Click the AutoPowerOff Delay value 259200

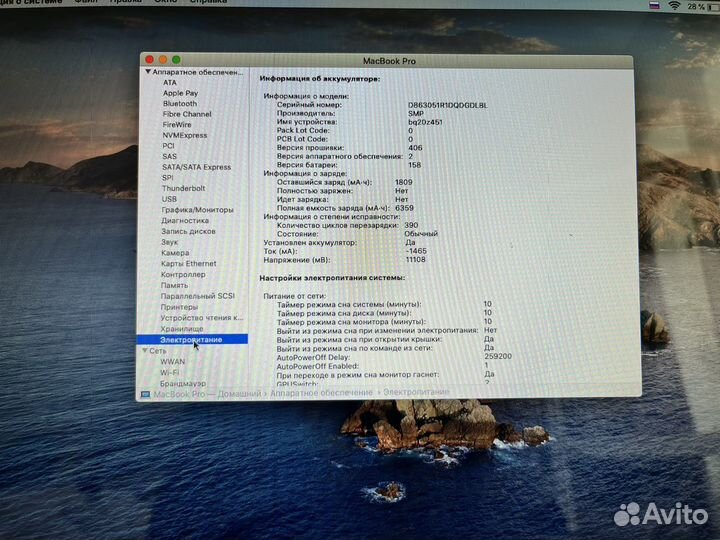(x=498, y=356)
